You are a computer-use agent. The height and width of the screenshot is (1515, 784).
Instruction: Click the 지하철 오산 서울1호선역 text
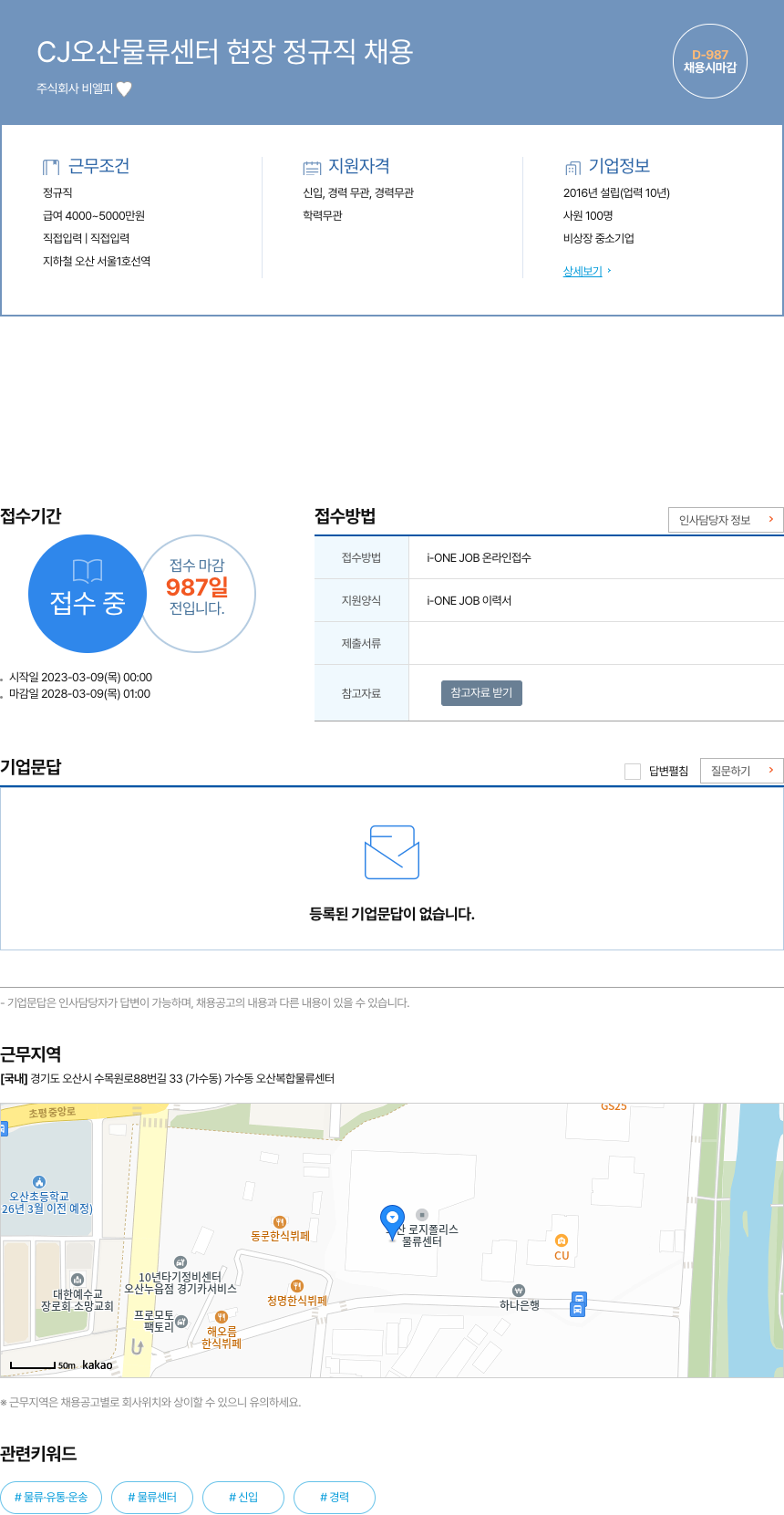click(97, 262)
